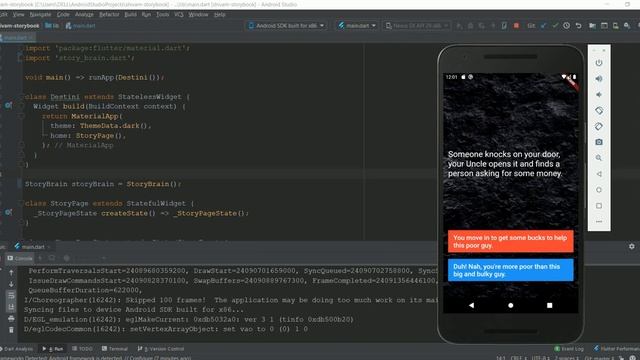
Task: Open the Dart Analysis tool window
Action: pyautogui.click(x=16, y=349)
